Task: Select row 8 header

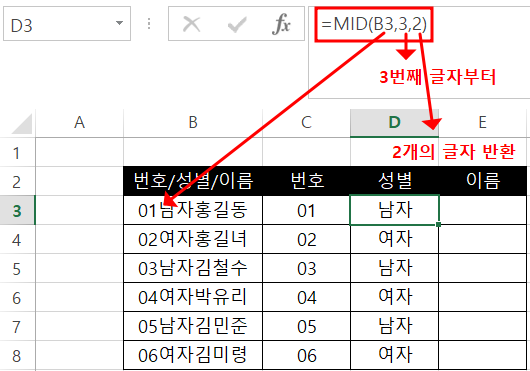Action: [x=17, y=355]
